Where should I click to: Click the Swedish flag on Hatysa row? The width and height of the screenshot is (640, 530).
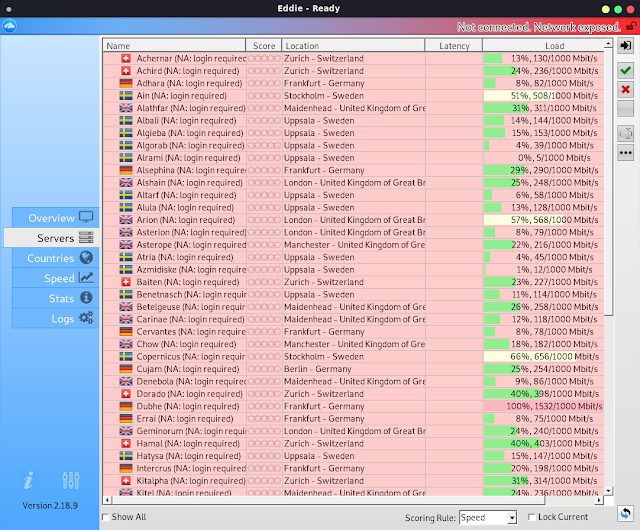(x=126, y=456)
